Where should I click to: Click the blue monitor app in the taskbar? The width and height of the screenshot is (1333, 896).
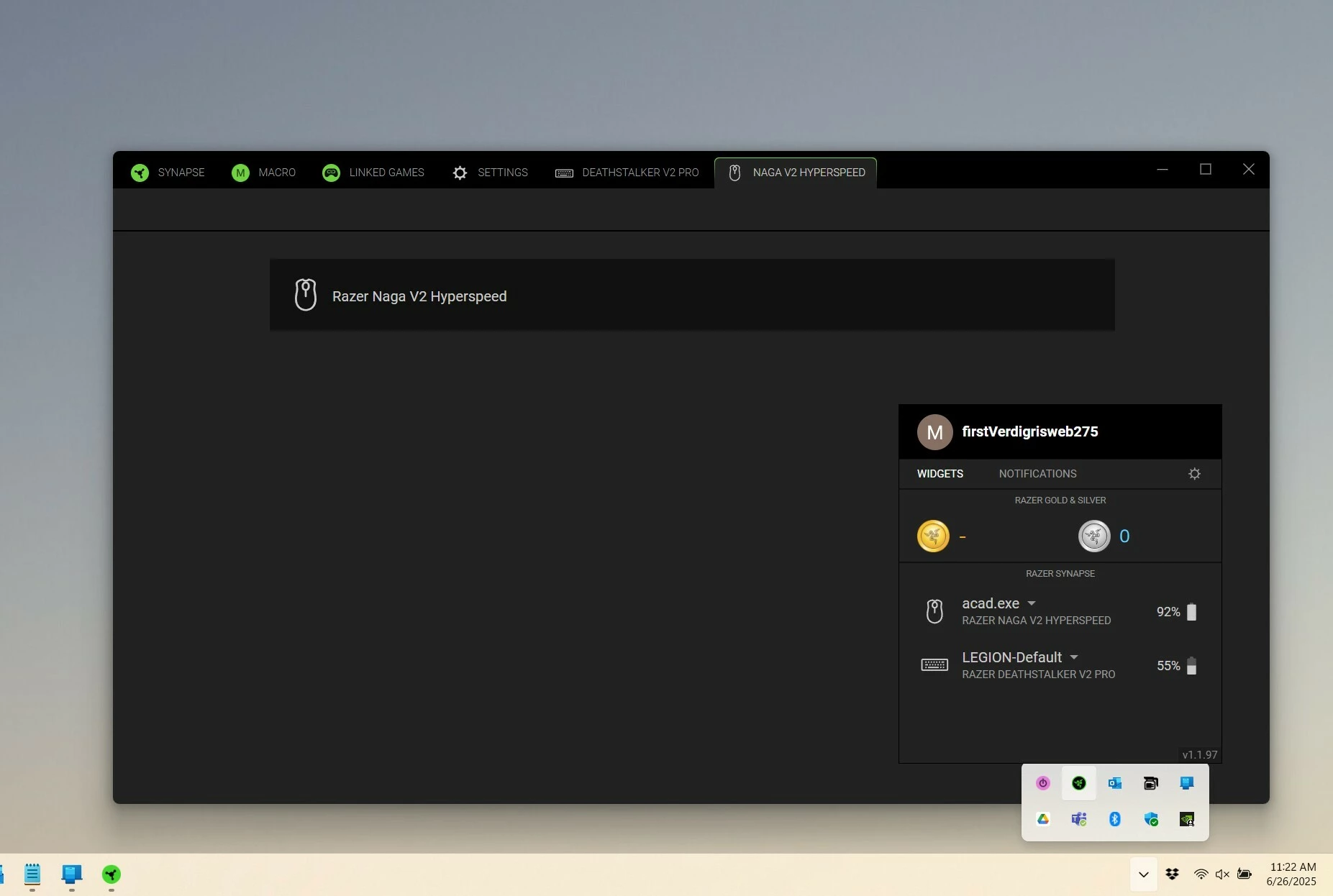point(72,874)
